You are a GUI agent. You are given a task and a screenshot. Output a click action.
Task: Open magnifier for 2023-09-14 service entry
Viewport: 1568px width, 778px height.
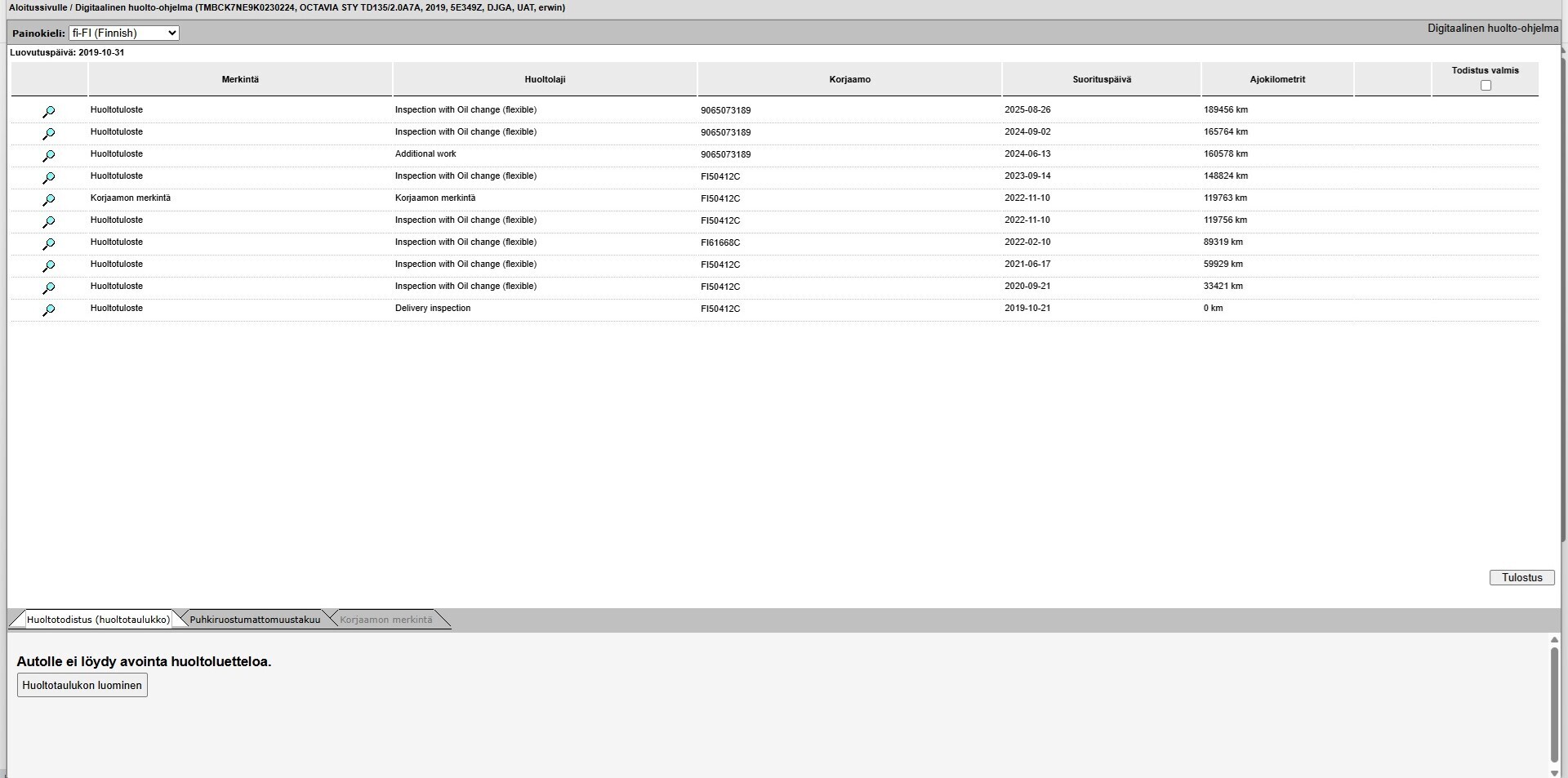(48, 178)
